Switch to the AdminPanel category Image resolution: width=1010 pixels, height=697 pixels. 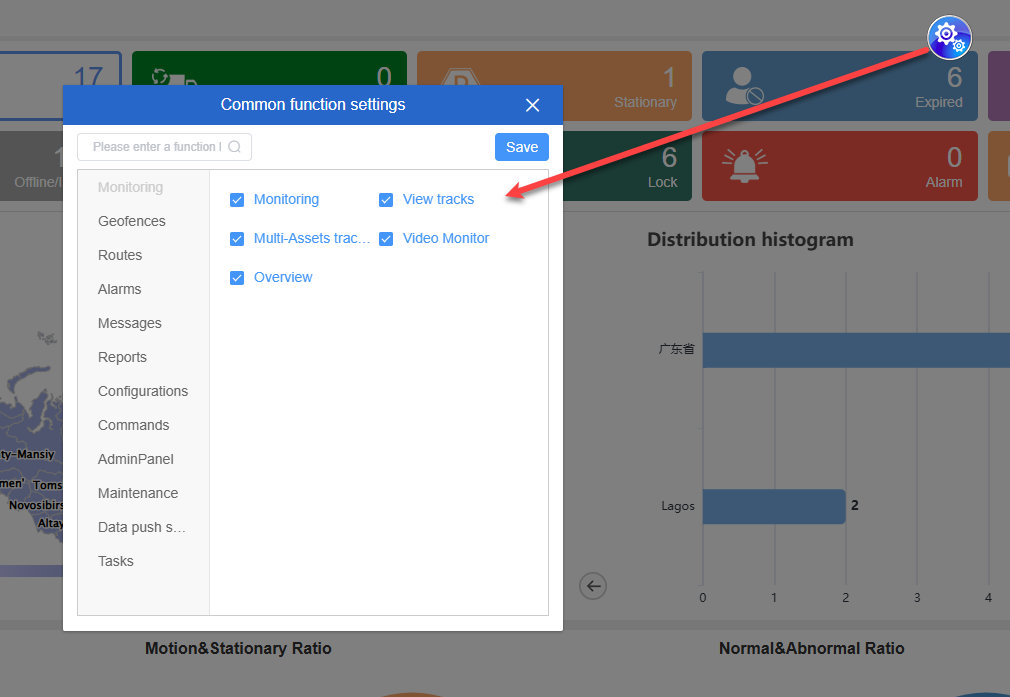point(136,459)
